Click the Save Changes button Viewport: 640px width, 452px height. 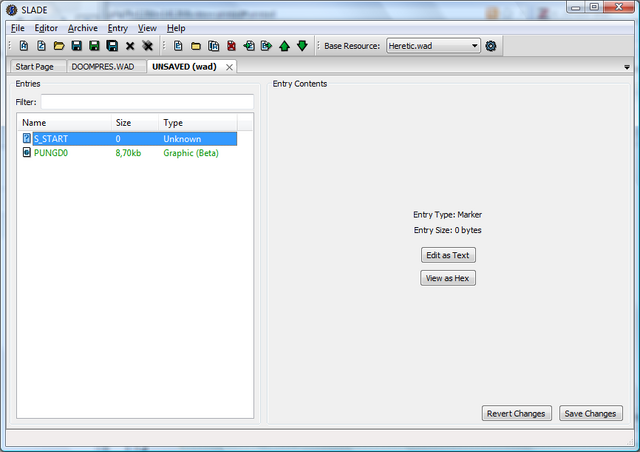coord(590,413)
